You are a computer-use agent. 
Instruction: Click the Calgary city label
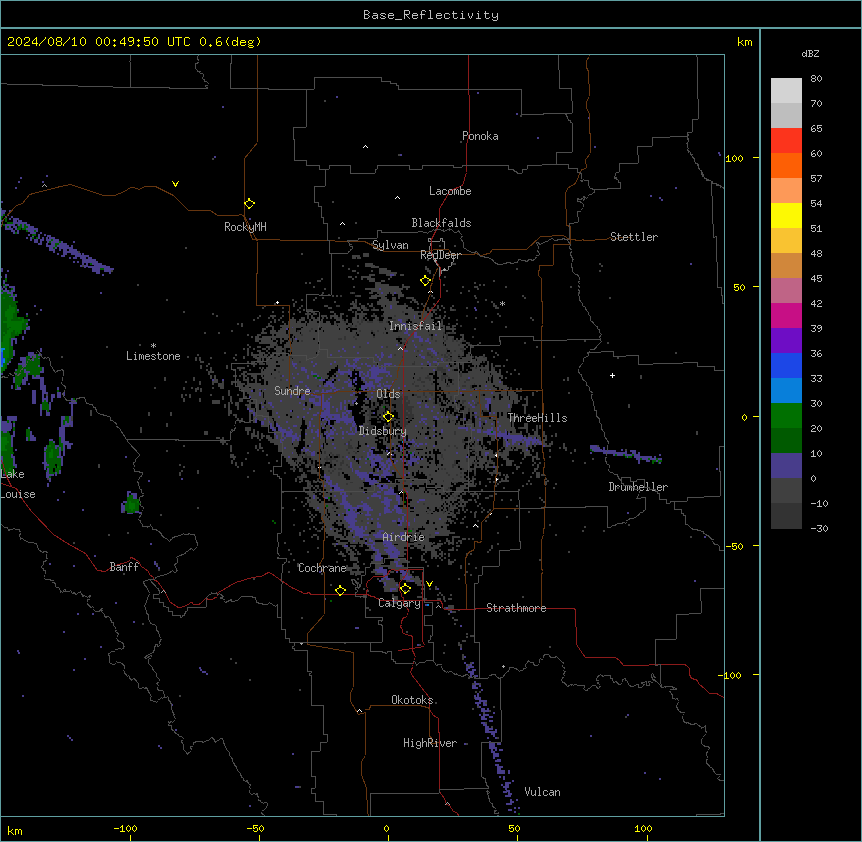(x=399, y=603)
